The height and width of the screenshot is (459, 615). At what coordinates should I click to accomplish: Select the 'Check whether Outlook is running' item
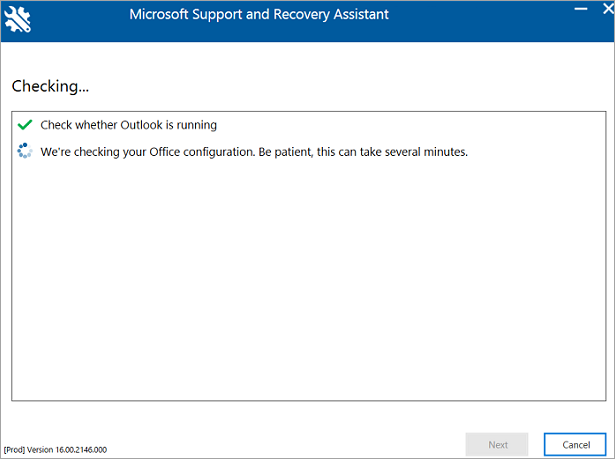coord(128,125)
